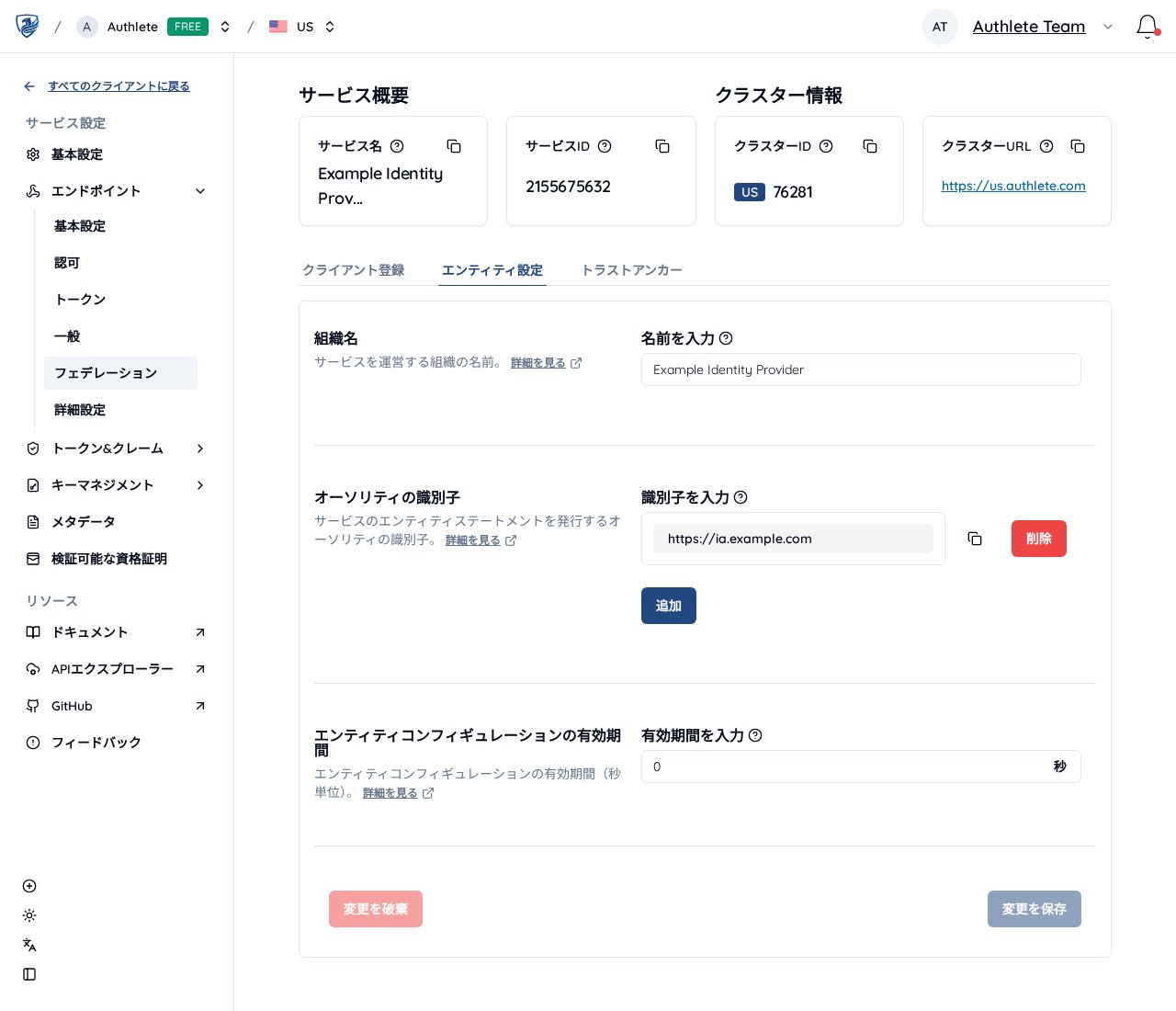Open 詳細を見る link under オーソリティの識別子

[481, 540]
